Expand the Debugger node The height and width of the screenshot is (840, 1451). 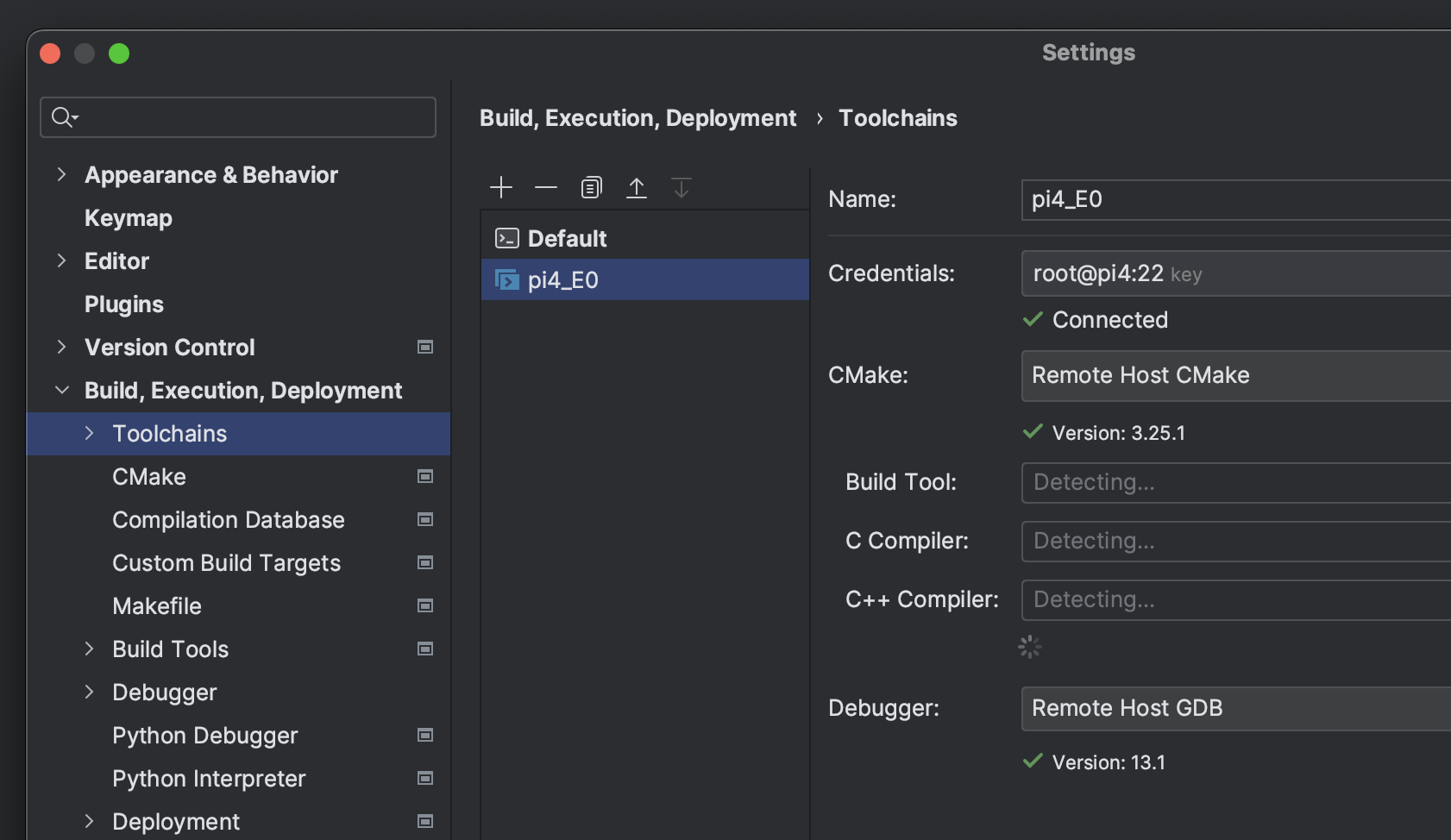[89, 692]
